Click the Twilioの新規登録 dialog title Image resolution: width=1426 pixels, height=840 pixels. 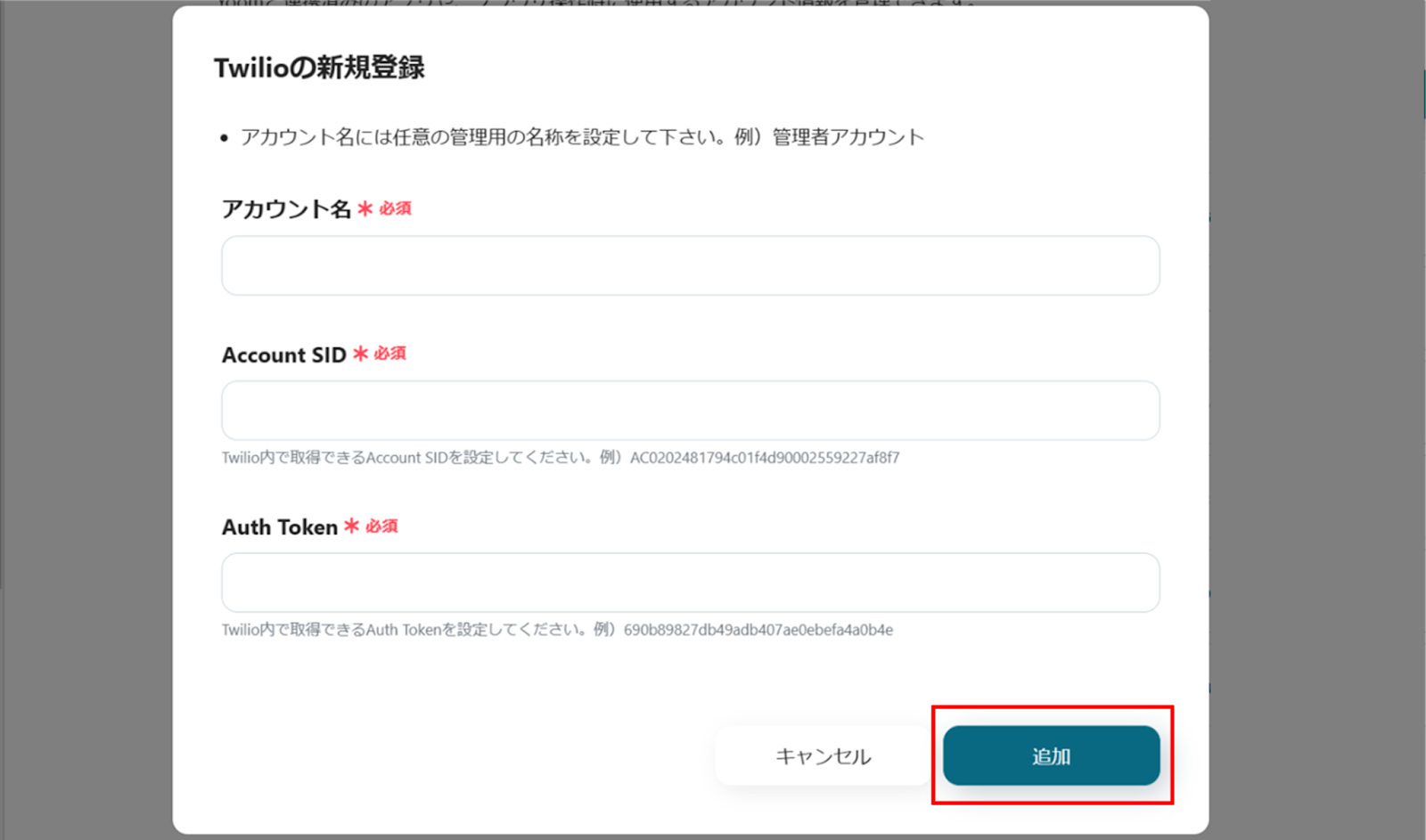click(x=319, y=68)
